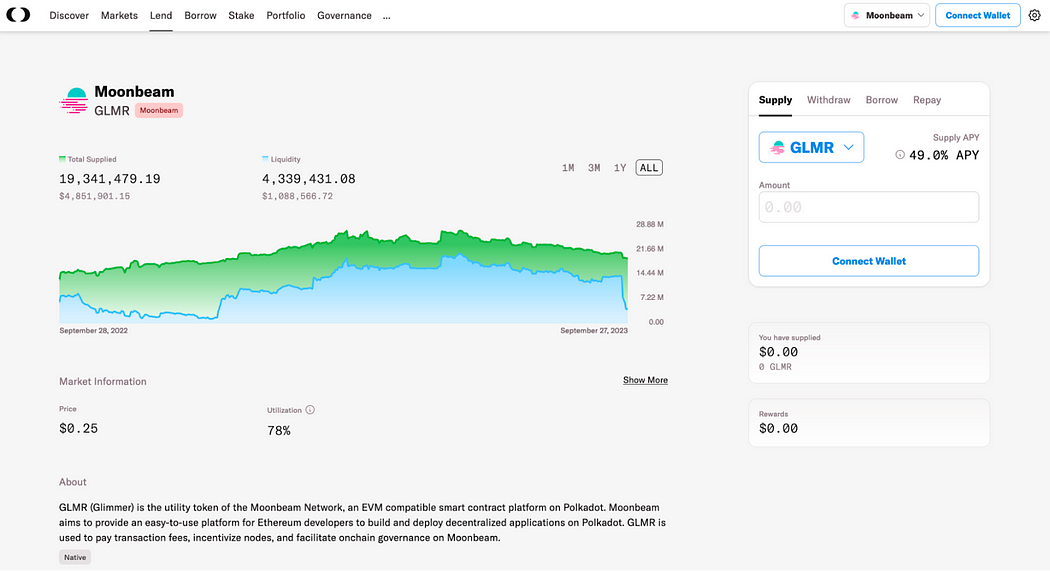Screen dimensions: 1050x571
Task: Click the $1,088,566.72 liquidity USD value
Action: coord(297,196)
